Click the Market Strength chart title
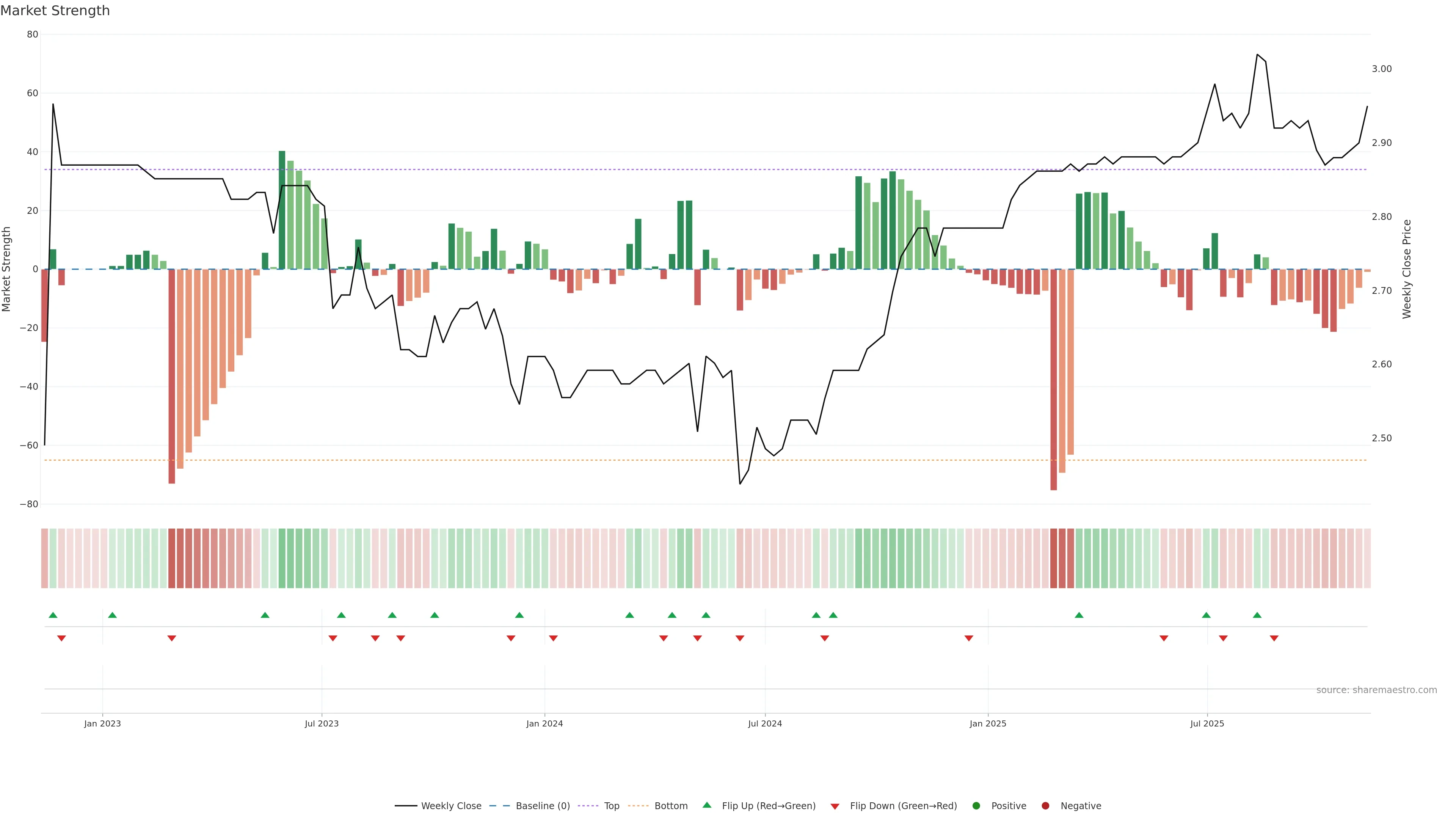1456x819 pixels. [55, 11]
